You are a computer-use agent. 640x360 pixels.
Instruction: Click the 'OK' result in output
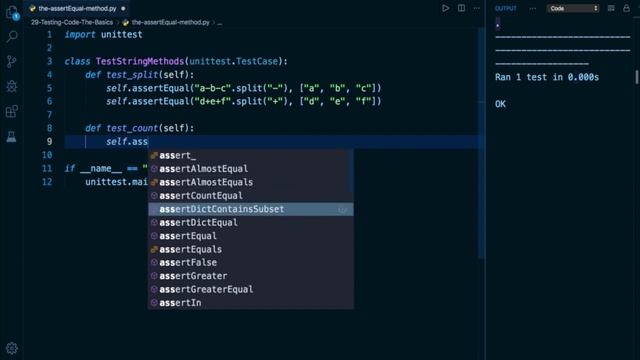(500, 104)
